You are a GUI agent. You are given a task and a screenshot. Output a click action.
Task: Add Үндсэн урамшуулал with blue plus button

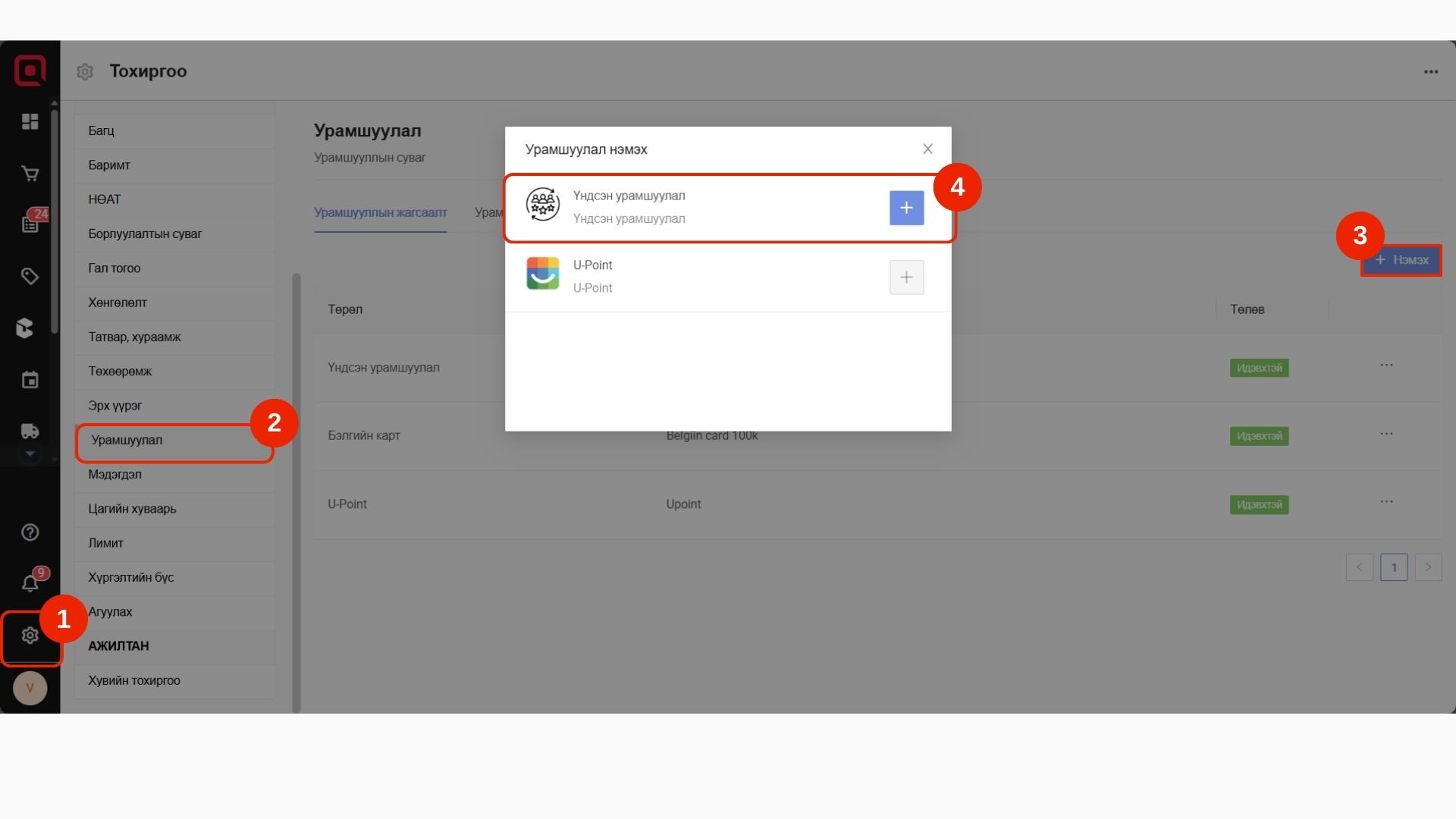coord(906,208)
